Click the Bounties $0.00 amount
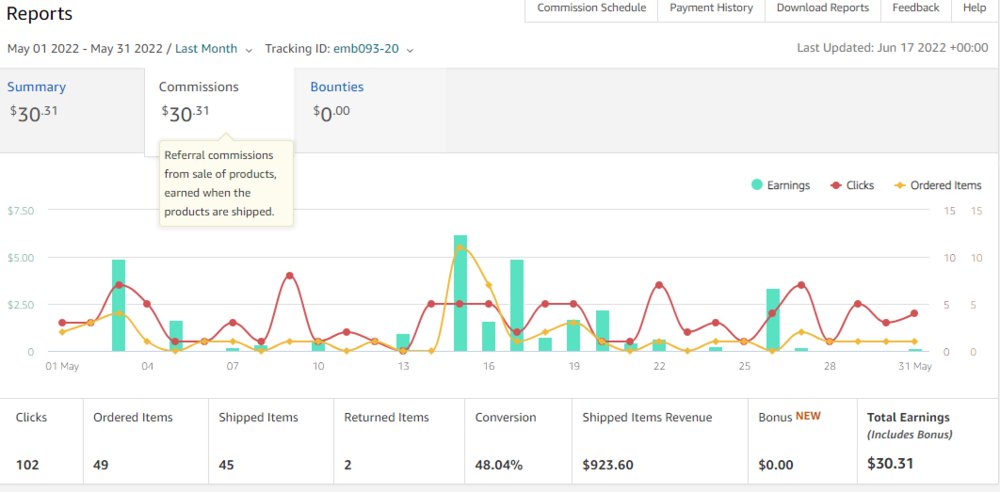 (x=332, y=114)
